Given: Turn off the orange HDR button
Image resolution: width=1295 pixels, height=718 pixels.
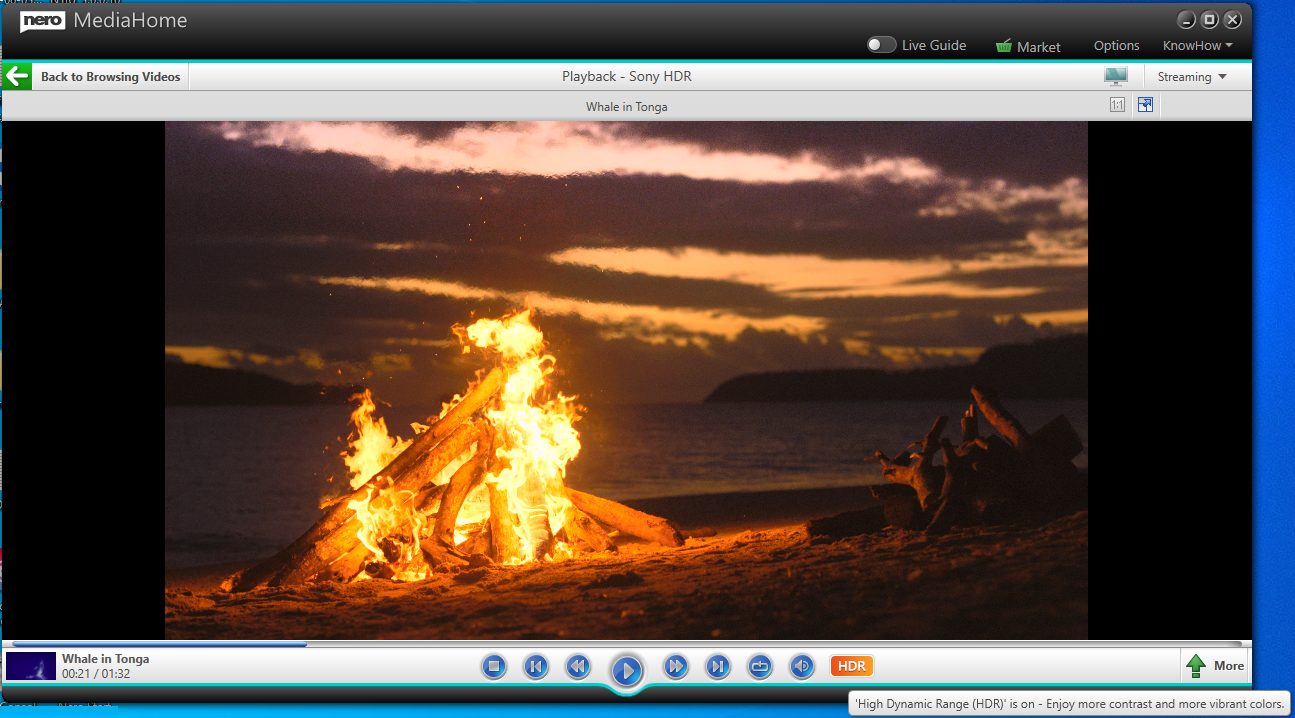Looking at the screenshot, I should tap(852, 666).
